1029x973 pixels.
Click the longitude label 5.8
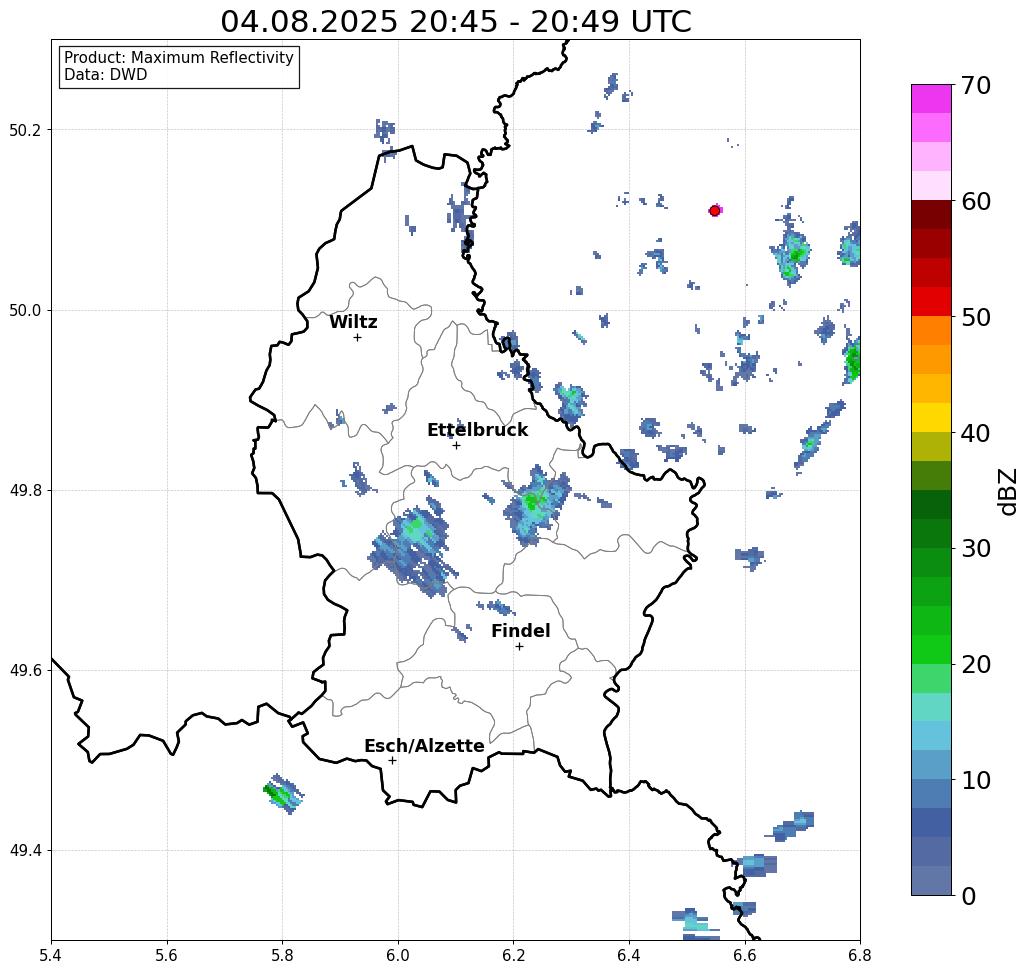pos(282,955)
